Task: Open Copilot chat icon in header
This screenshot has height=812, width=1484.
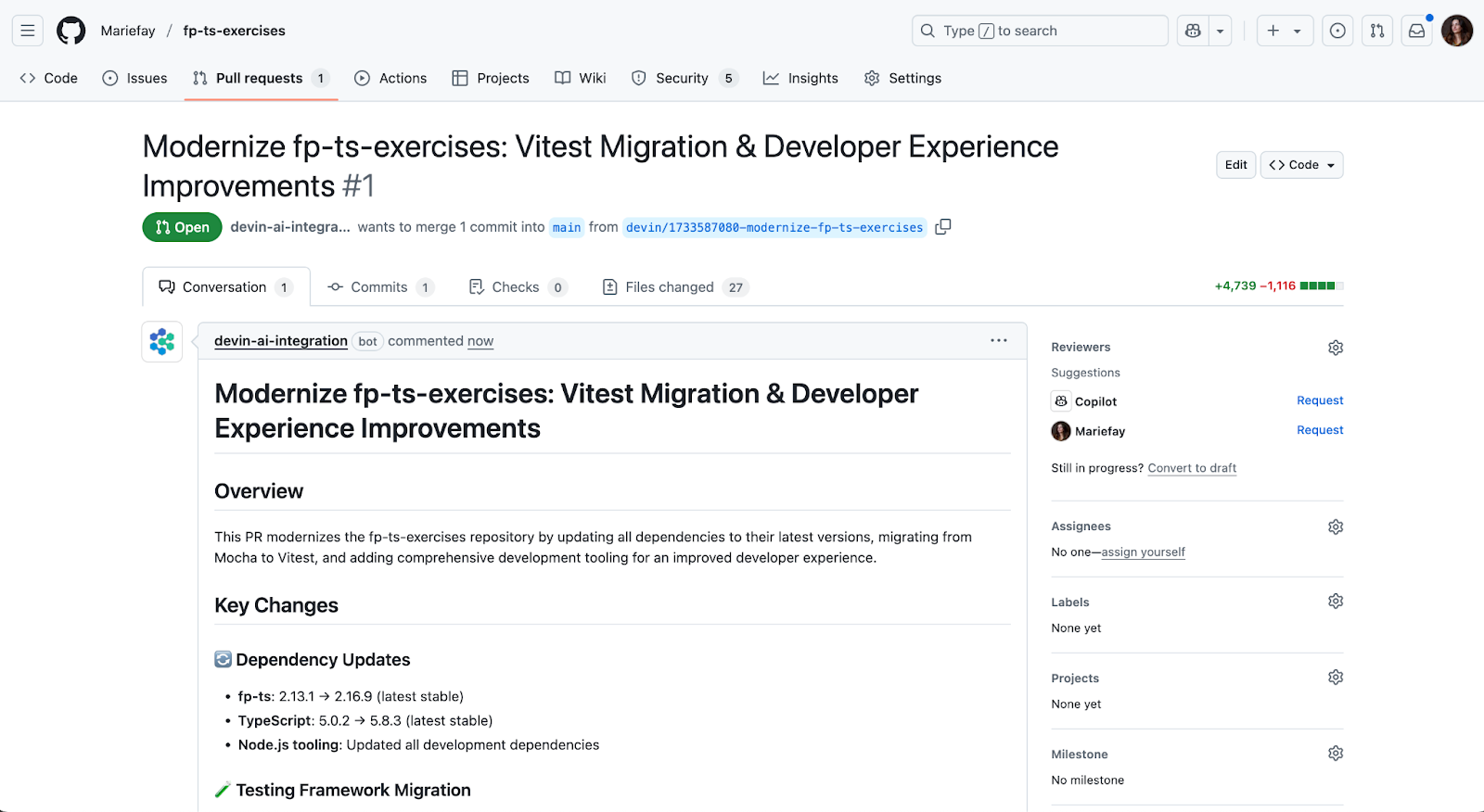Action: [1193, 31]
